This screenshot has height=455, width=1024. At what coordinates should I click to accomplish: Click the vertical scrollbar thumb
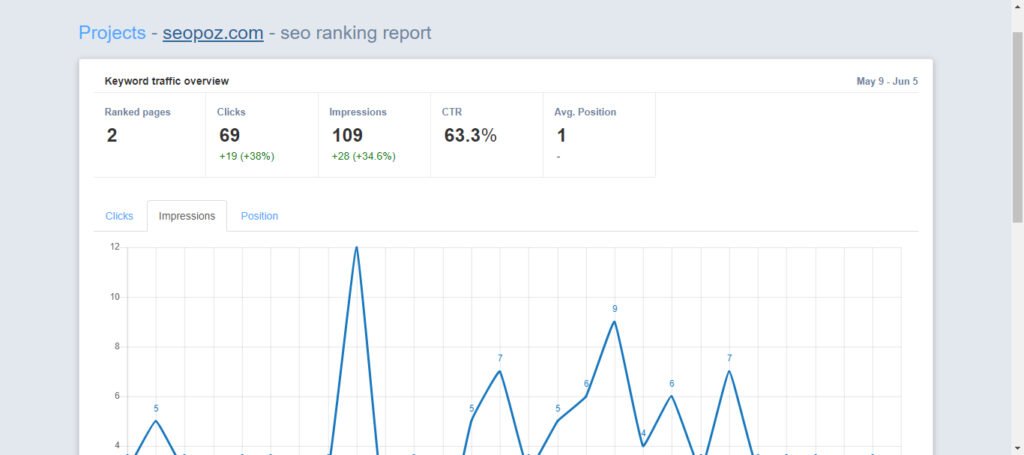(1017, 120)
